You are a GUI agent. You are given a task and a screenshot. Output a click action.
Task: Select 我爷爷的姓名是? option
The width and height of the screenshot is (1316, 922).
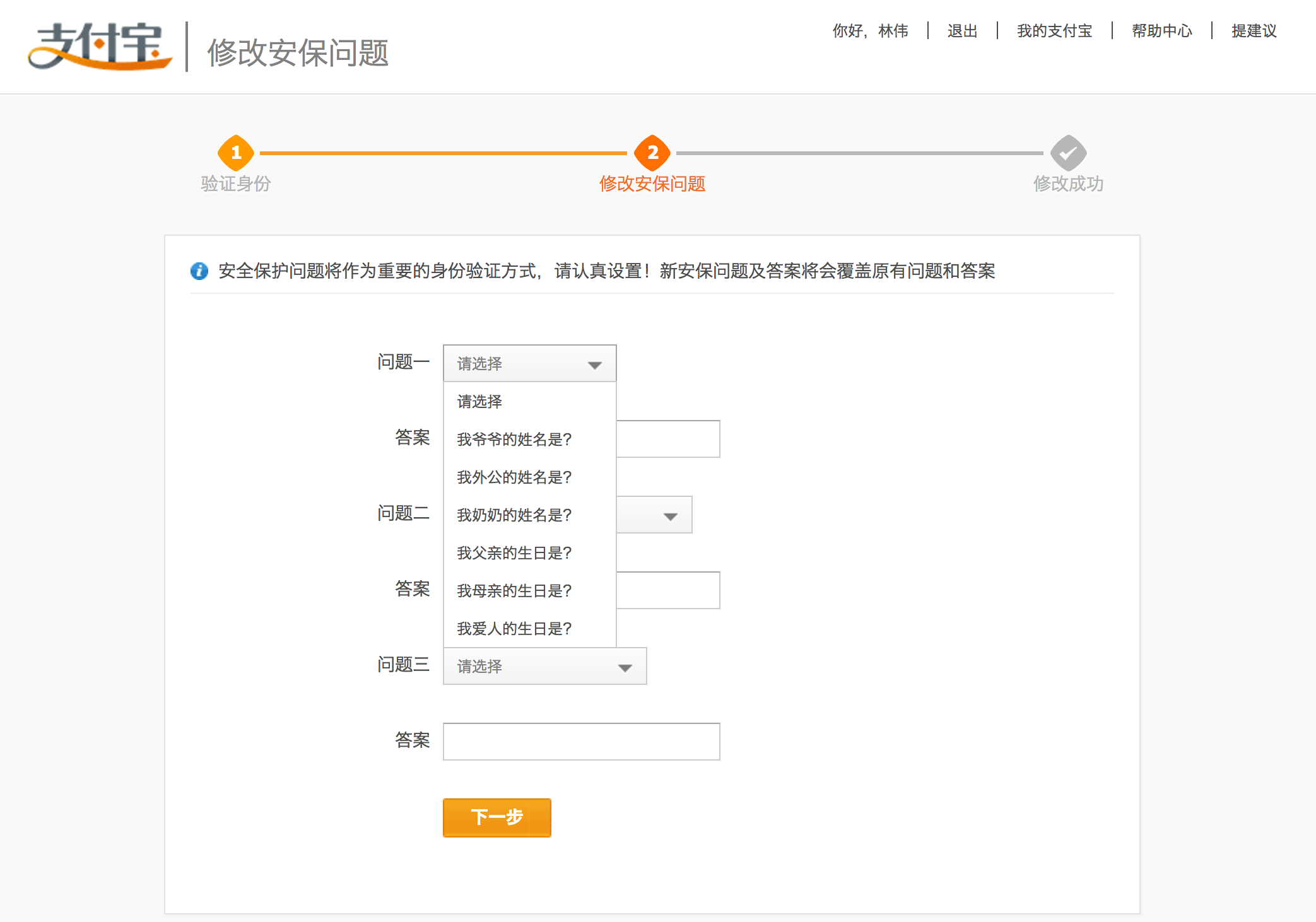click(514, 440)
